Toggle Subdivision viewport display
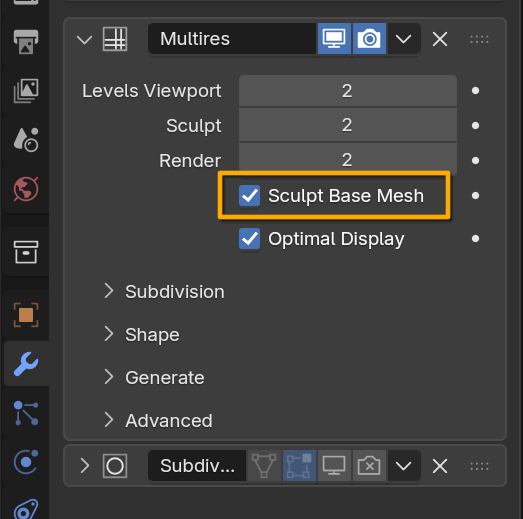 click(x=334, y=466)
